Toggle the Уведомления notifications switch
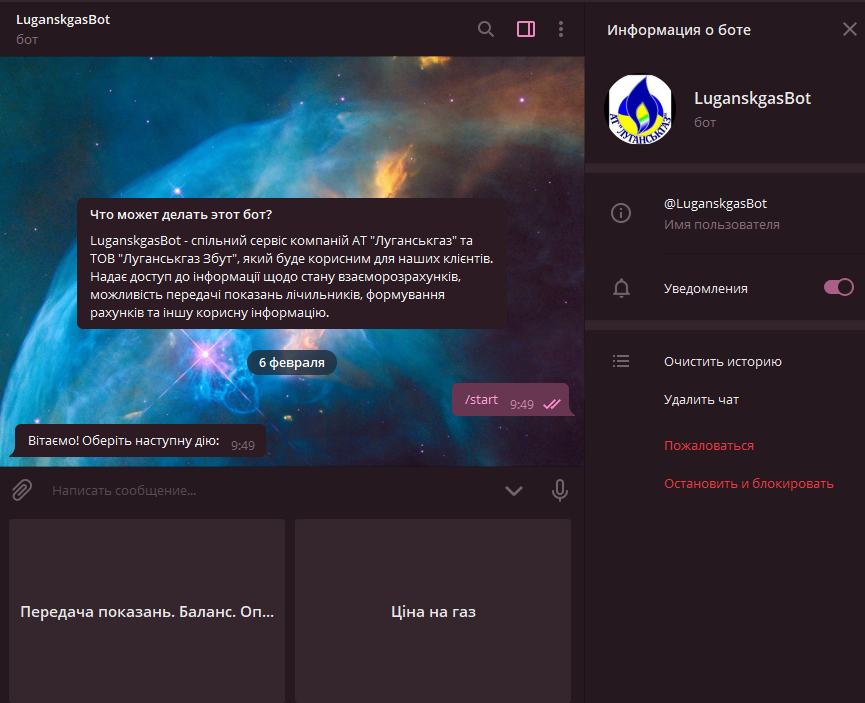Screen dimensions: 865x703 coord(838,288)
